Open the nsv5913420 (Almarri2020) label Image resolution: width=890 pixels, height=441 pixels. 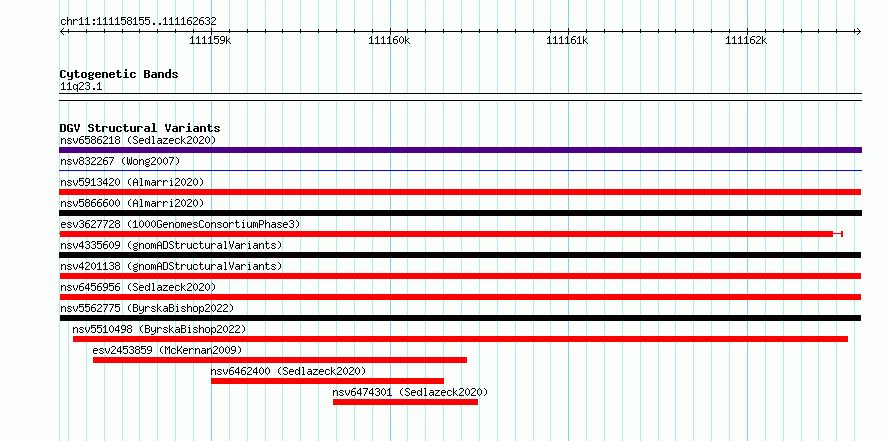[x=132, y=182]
